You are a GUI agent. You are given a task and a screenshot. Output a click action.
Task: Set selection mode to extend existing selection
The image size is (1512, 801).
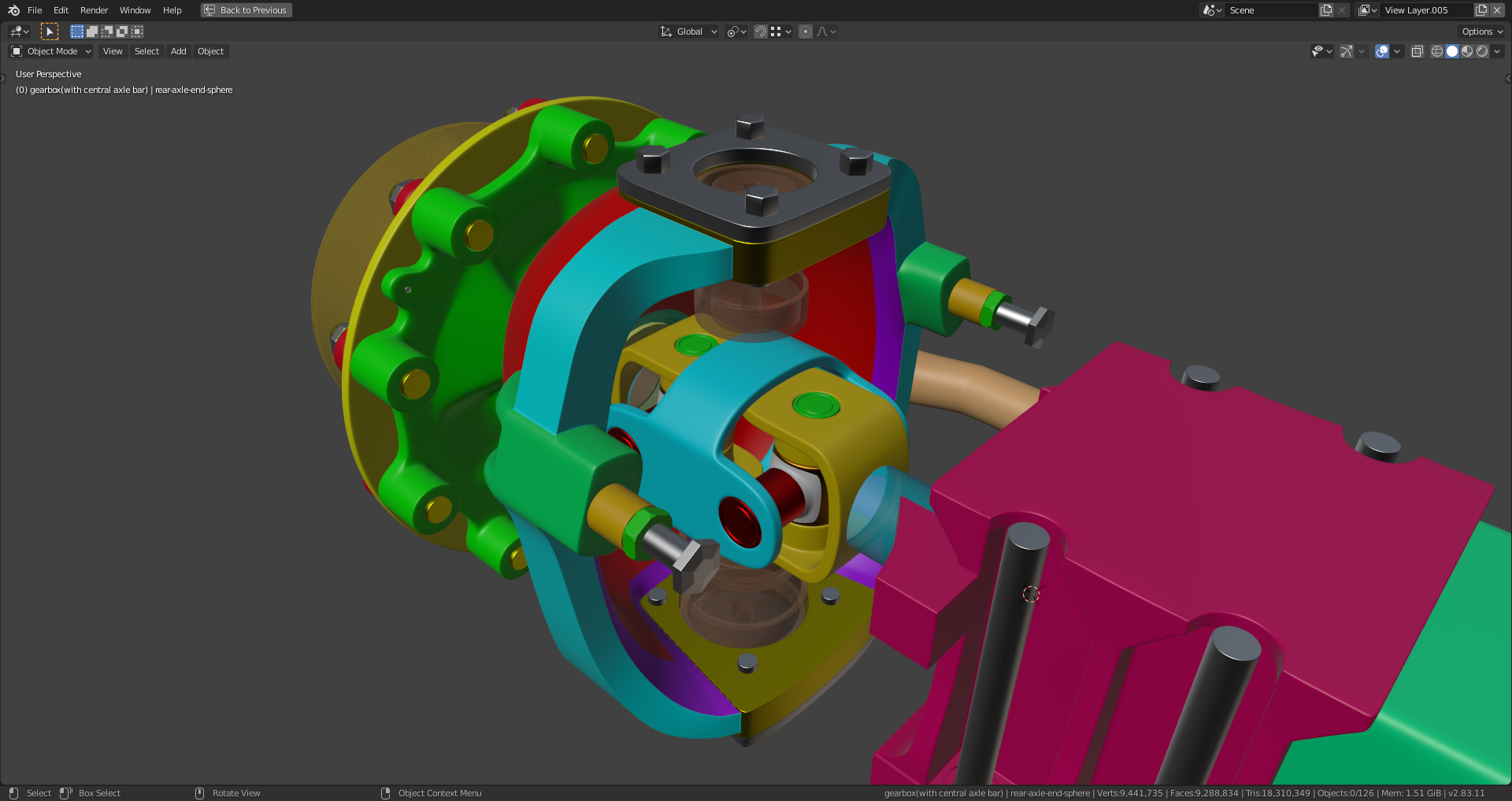pos(92,32)
